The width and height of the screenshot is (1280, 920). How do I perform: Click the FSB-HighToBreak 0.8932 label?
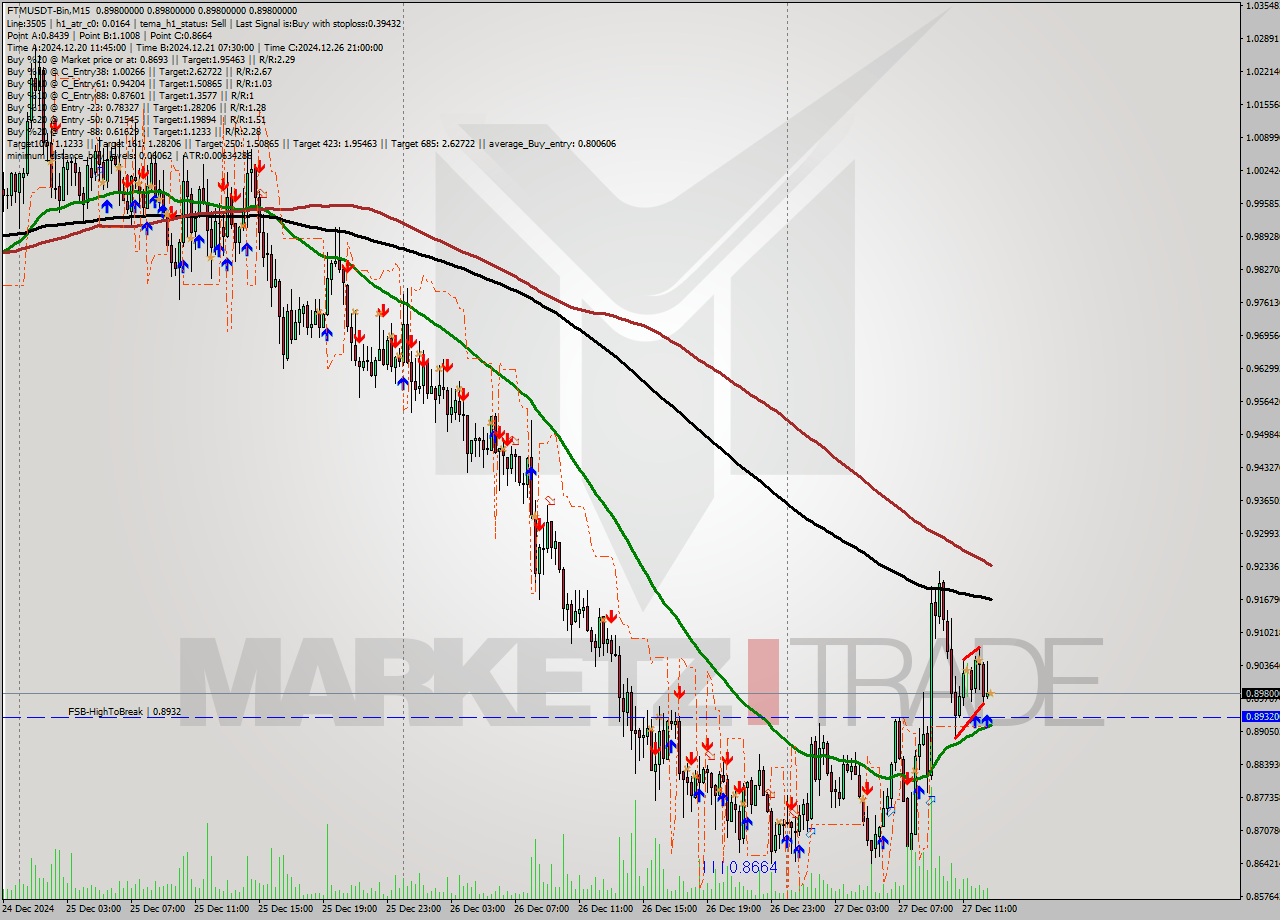124,711
